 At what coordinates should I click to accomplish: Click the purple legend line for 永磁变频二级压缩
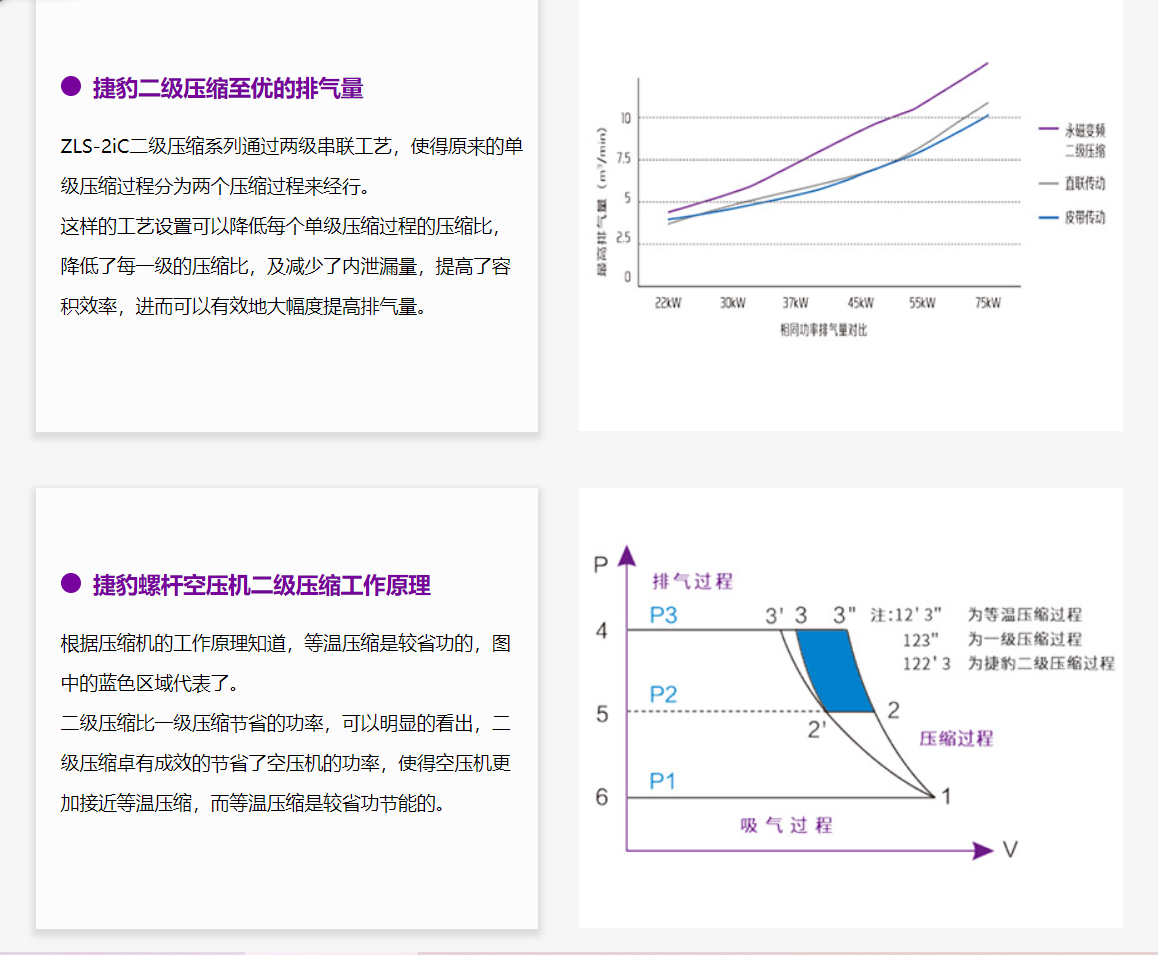click(x=1048, y=129)
